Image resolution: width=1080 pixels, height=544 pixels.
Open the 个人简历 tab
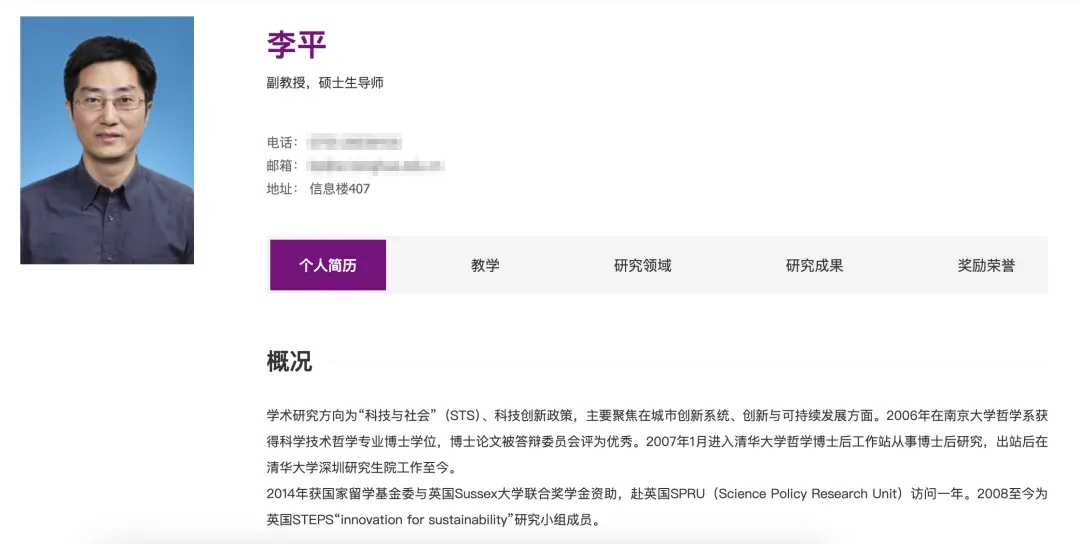328,265
